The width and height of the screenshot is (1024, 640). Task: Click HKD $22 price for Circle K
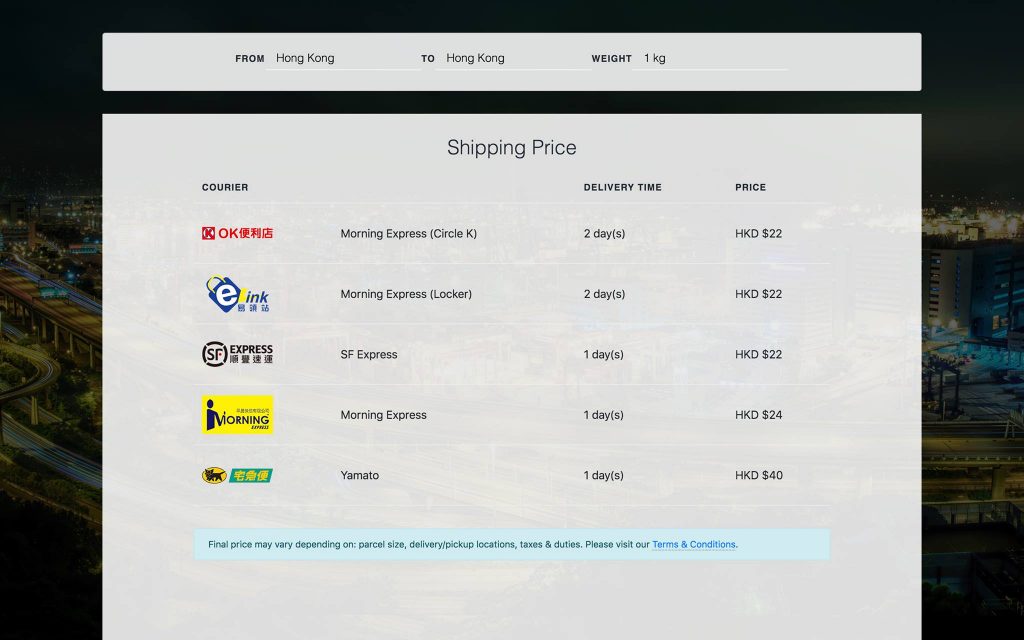(758, 234)
